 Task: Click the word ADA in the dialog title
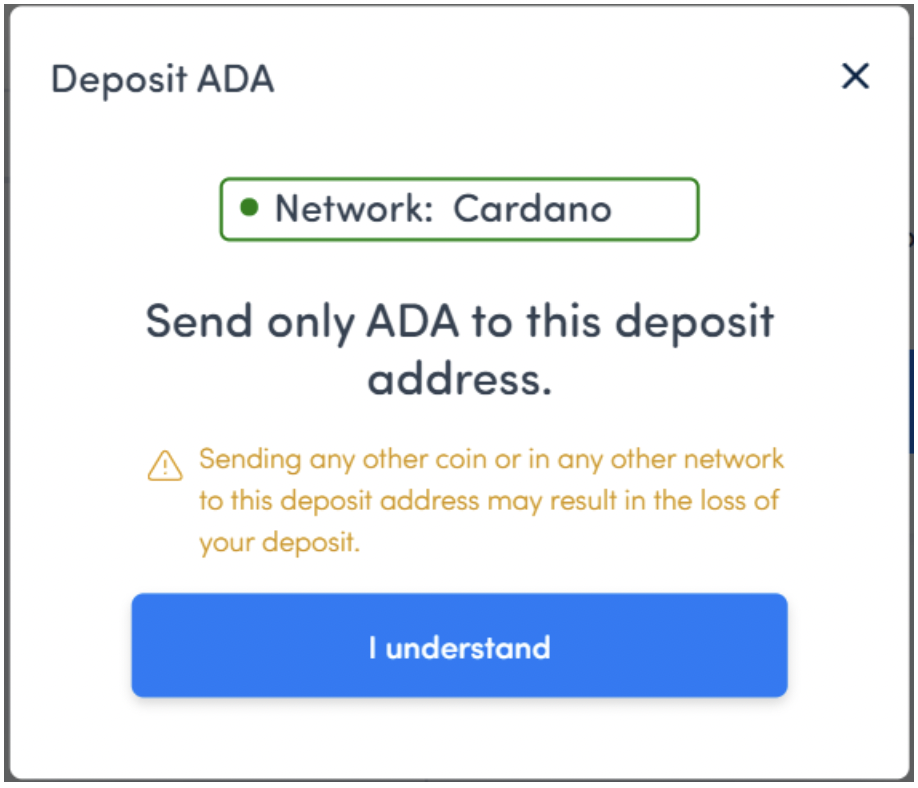click(235, 78)
